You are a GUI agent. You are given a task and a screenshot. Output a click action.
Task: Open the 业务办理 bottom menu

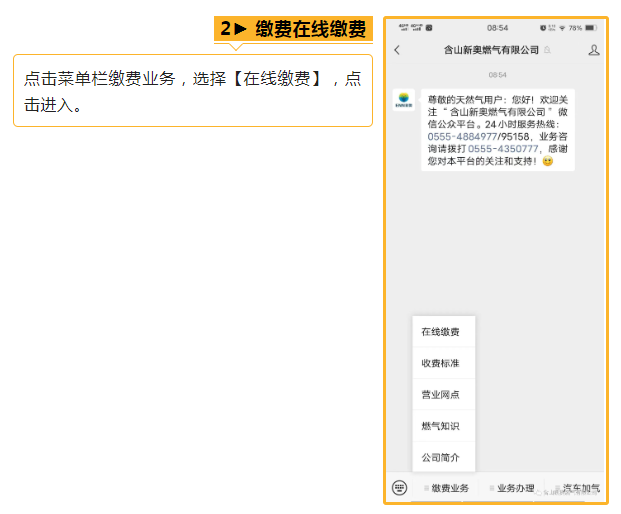click(x=512, y=488)
